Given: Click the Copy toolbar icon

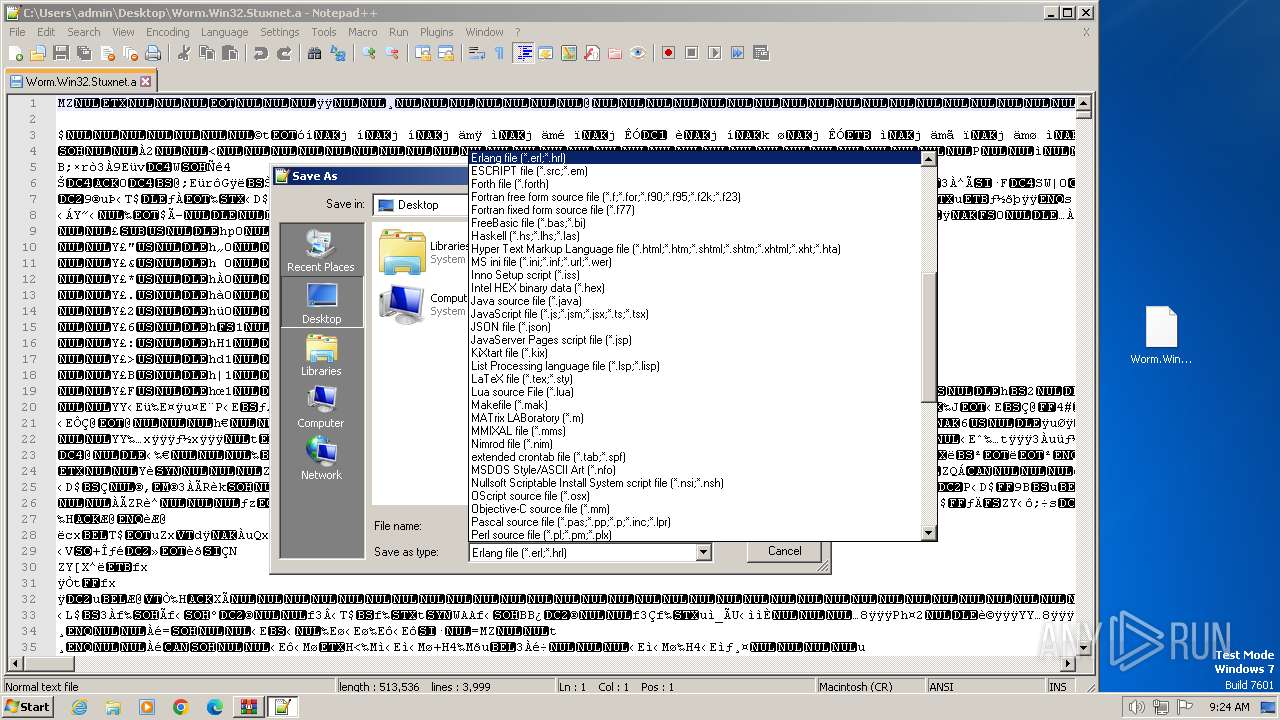Looking at the screenshot, I should point(206,53).
